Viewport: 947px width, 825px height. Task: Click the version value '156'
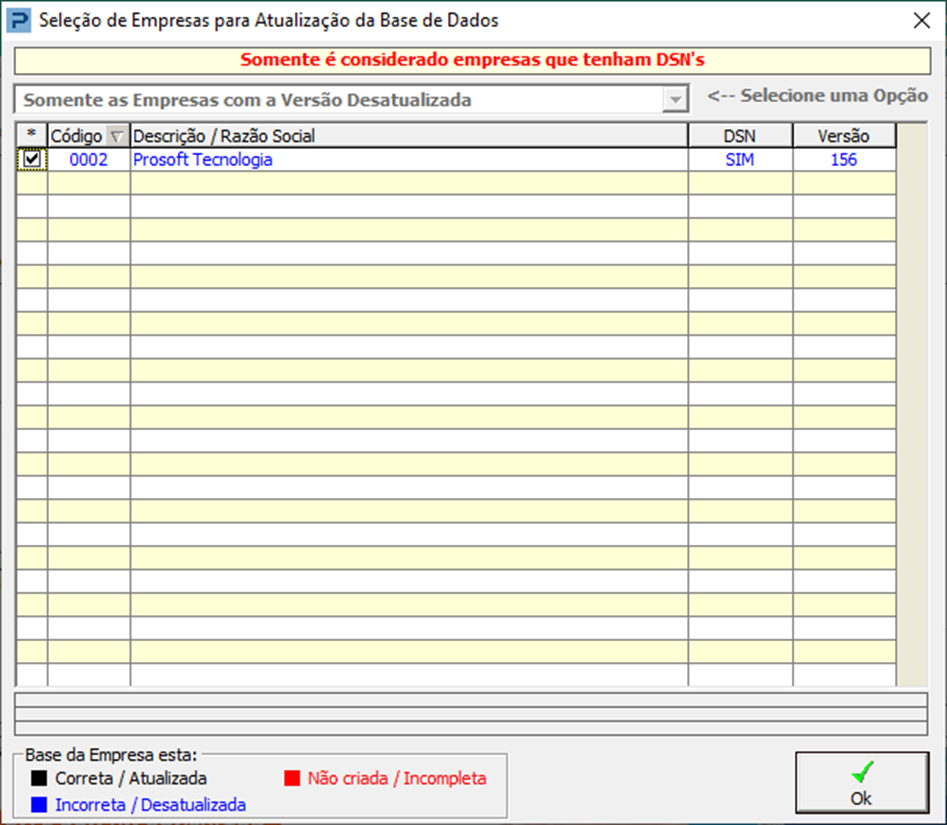(844, 159)
